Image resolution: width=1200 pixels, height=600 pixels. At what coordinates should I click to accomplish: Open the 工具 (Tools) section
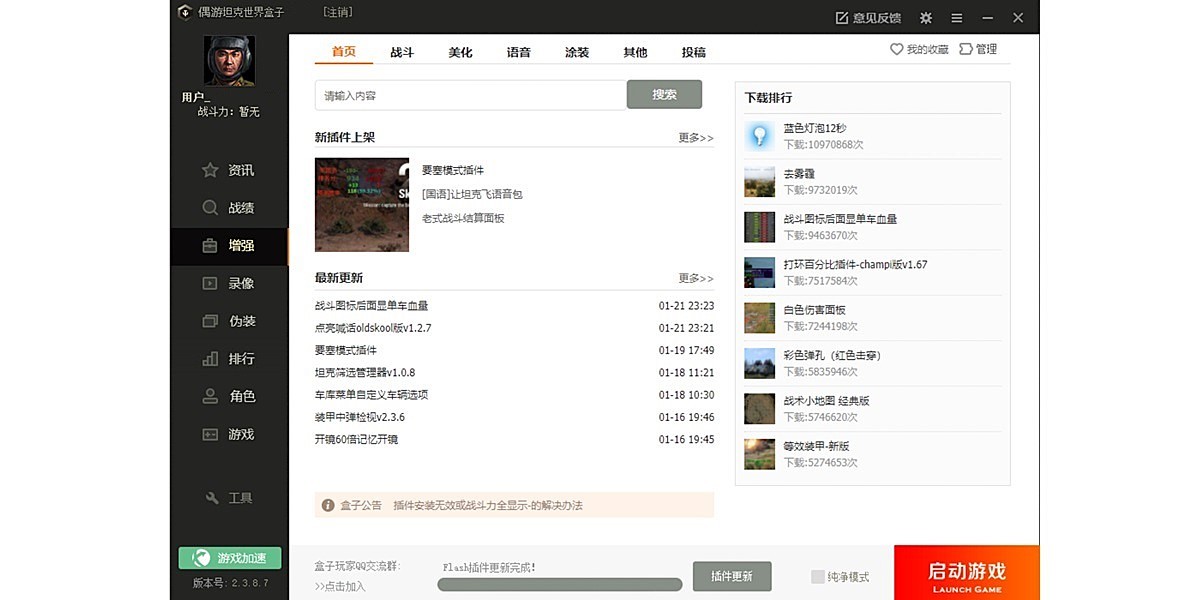point(230,498)
